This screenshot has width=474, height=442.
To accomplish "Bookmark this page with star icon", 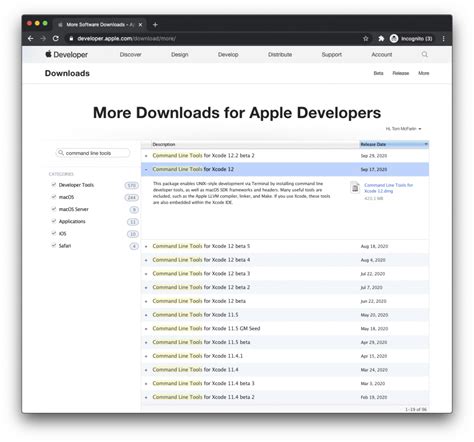I will pyautogui.click(x=366, y=39).
